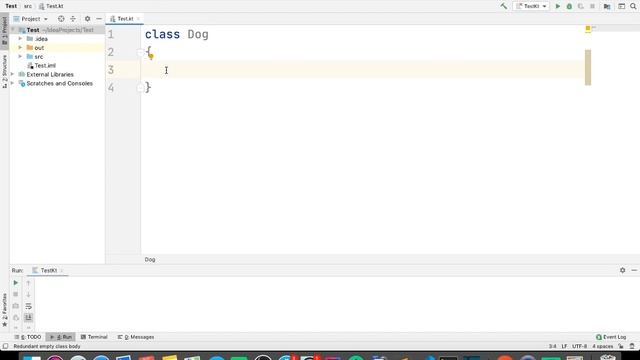Viewport: 640px width, 360px height.
Task: Toggle Scroll to End in Run console
Action: pyautogui.click(x=29, y=318)
